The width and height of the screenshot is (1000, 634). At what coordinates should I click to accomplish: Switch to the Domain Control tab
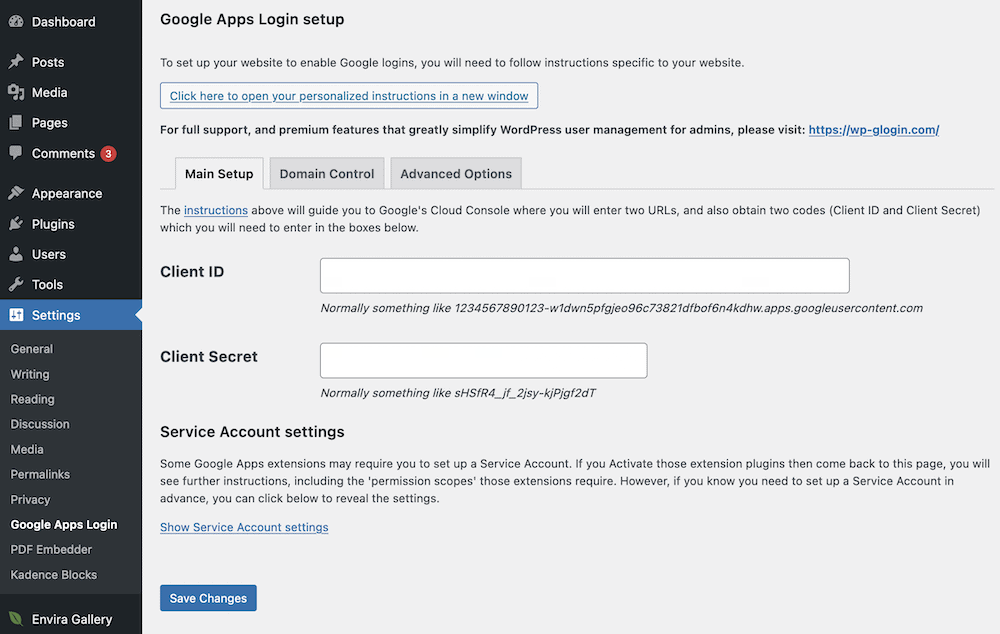tap(327, 173)
